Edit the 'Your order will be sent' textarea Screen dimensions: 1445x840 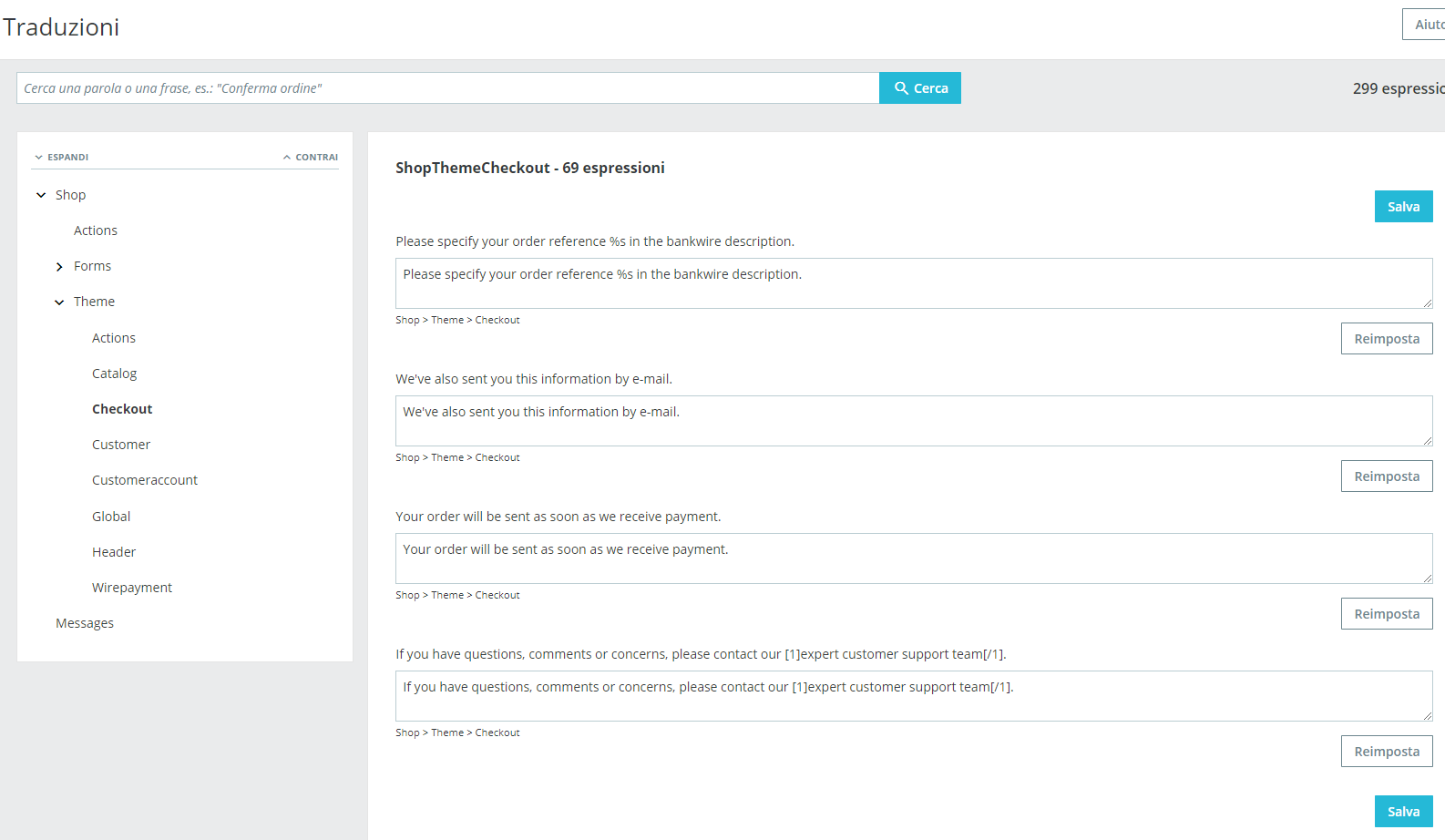914,558
